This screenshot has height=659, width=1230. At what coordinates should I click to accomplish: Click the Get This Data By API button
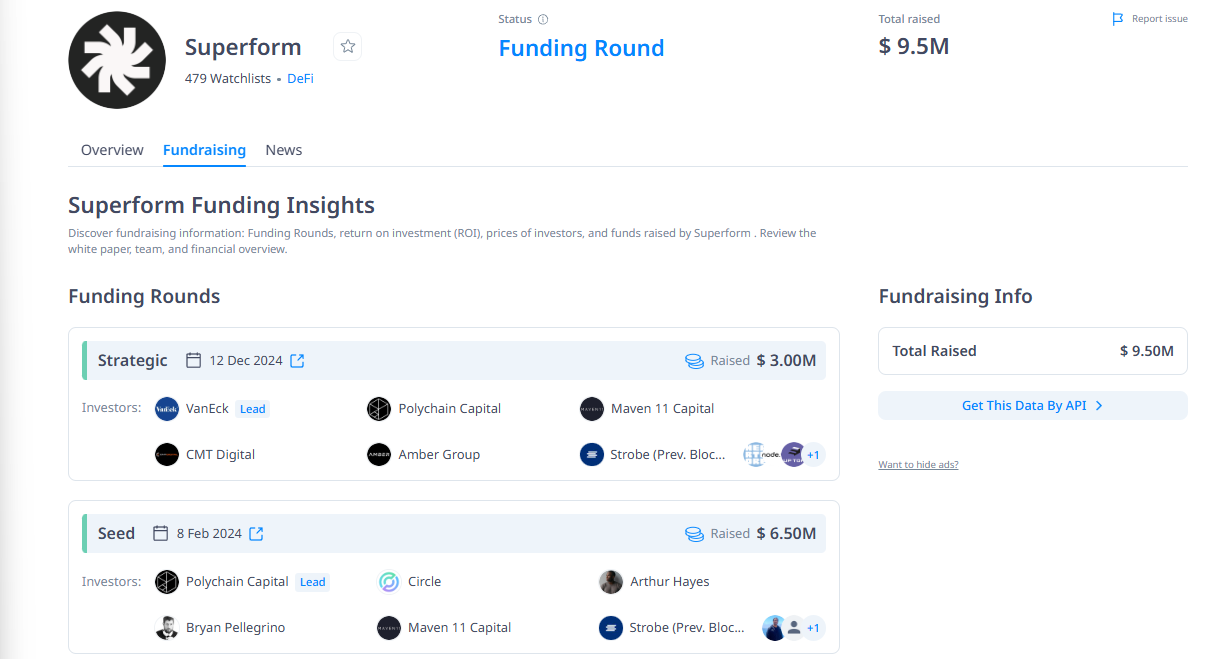click(1032, 406)
